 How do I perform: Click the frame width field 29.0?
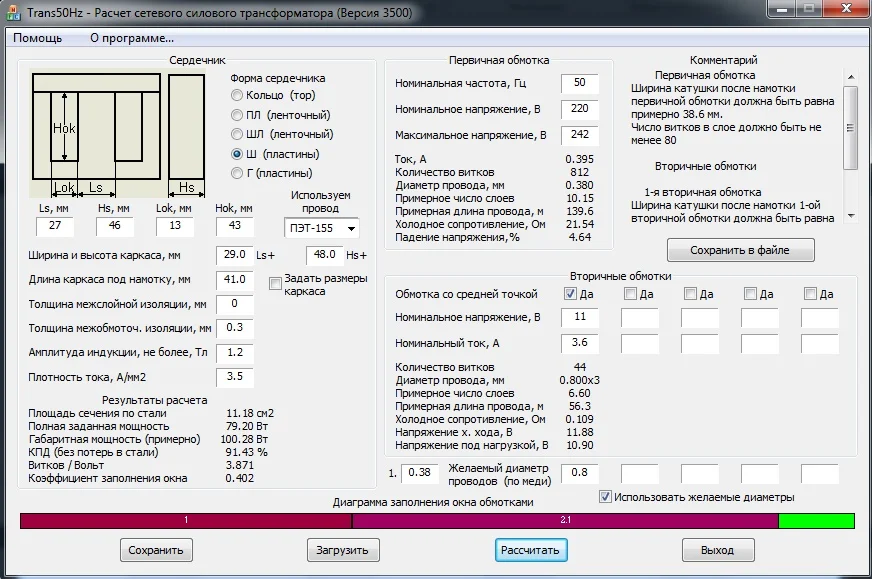[235, 255]
